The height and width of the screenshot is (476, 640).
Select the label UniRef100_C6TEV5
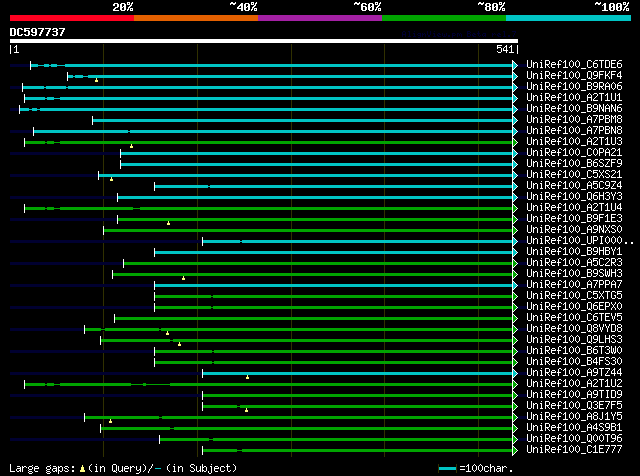pos(574,318)
